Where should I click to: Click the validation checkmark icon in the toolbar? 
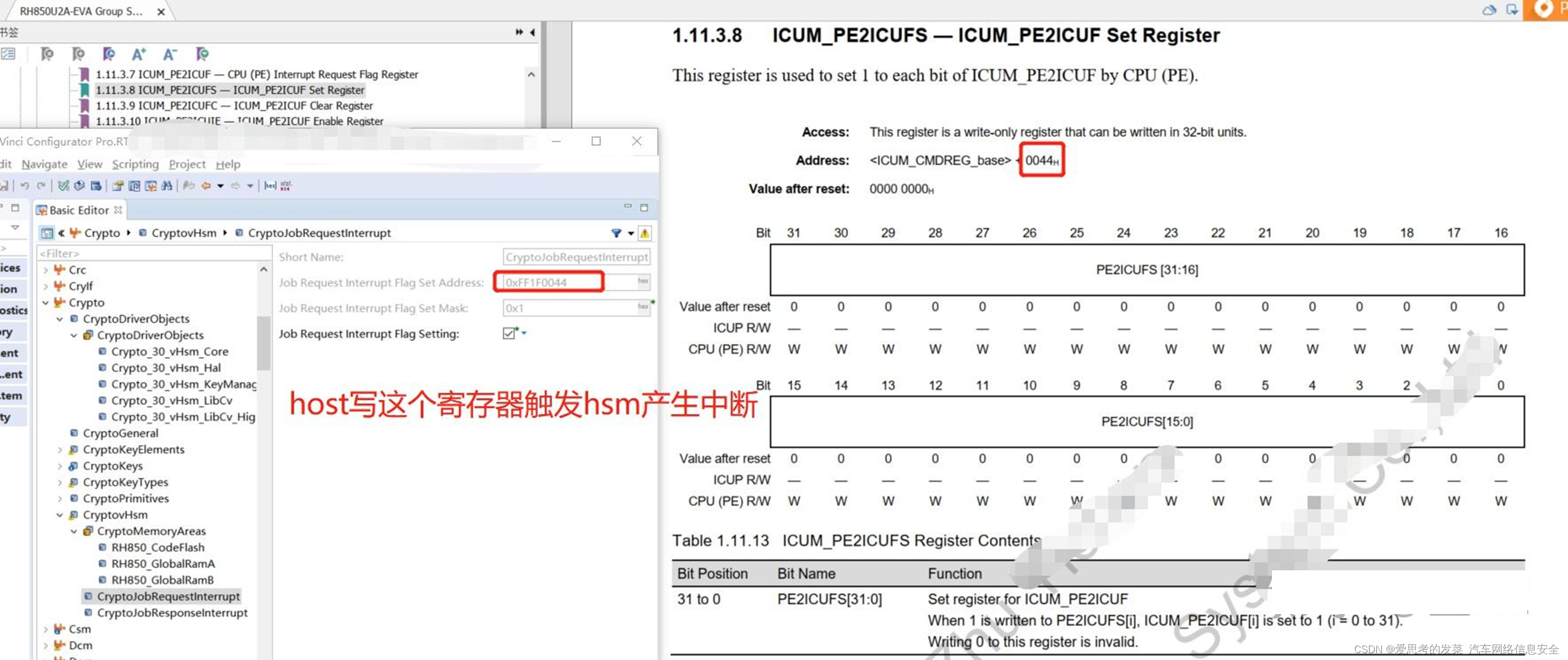click(63, 186)
